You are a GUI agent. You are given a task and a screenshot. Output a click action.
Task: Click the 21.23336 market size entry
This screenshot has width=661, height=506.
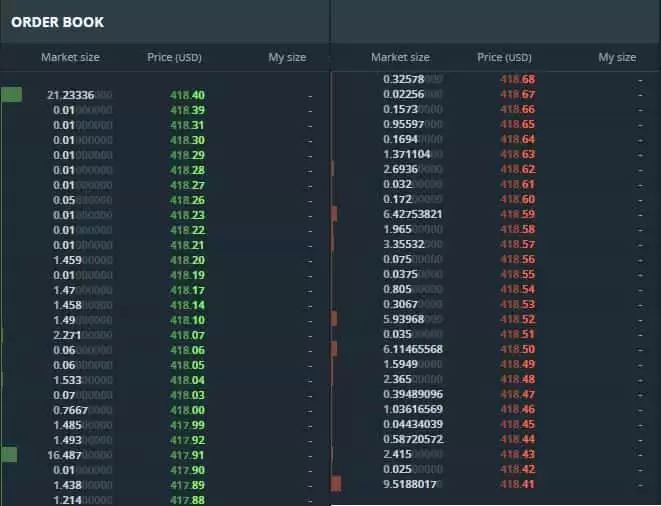[x=70, y=95]
